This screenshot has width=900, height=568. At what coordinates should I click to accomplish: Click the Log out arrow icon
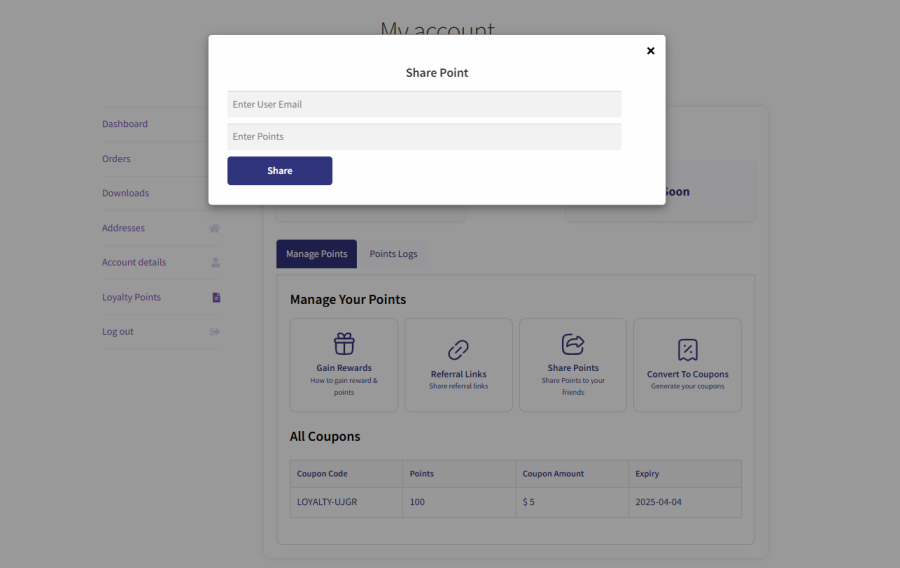(215, 332)
